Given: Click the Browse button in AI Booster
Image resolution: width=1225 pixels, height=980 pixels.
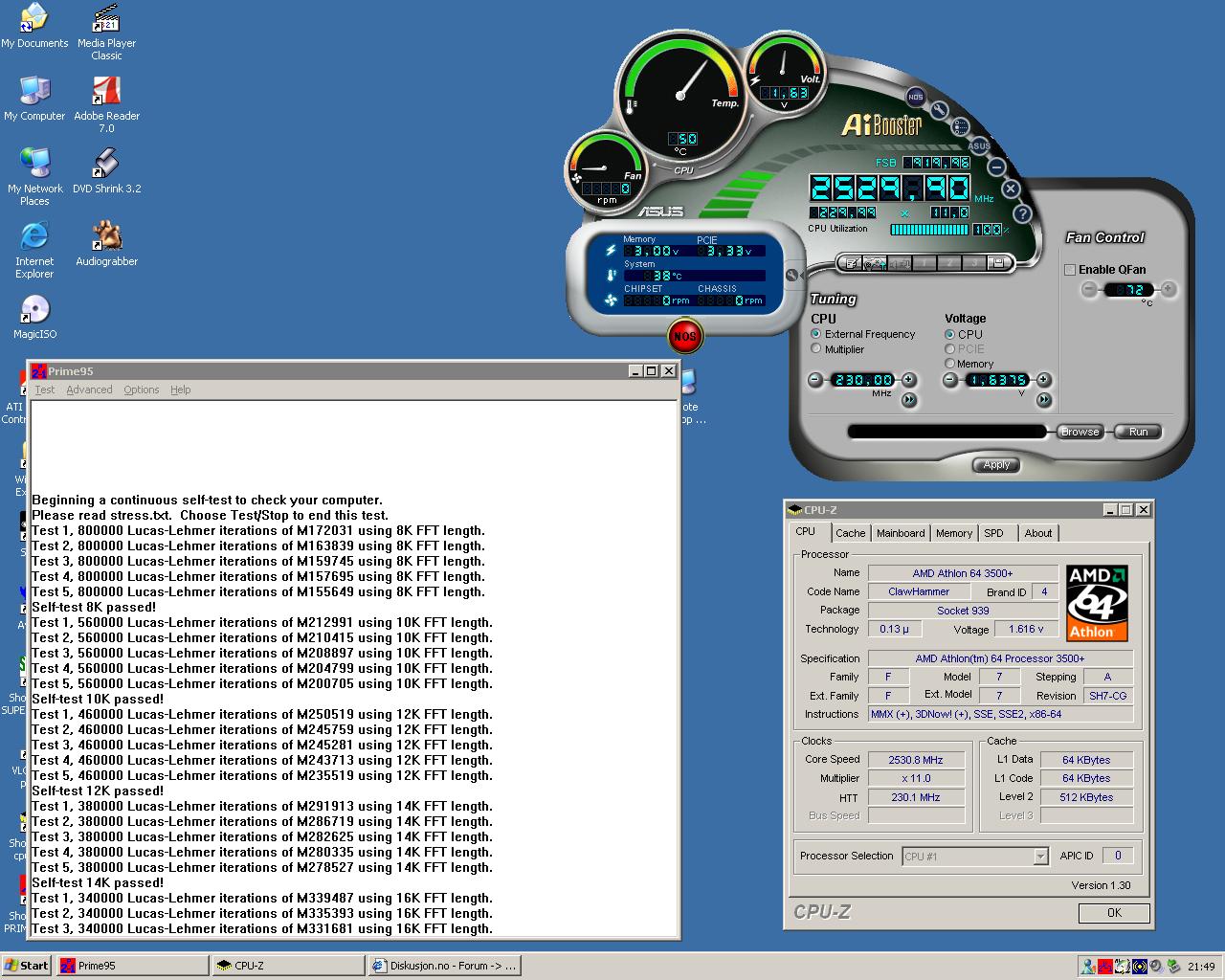Looking at the screenshot, I should (x=1080, y=432).
